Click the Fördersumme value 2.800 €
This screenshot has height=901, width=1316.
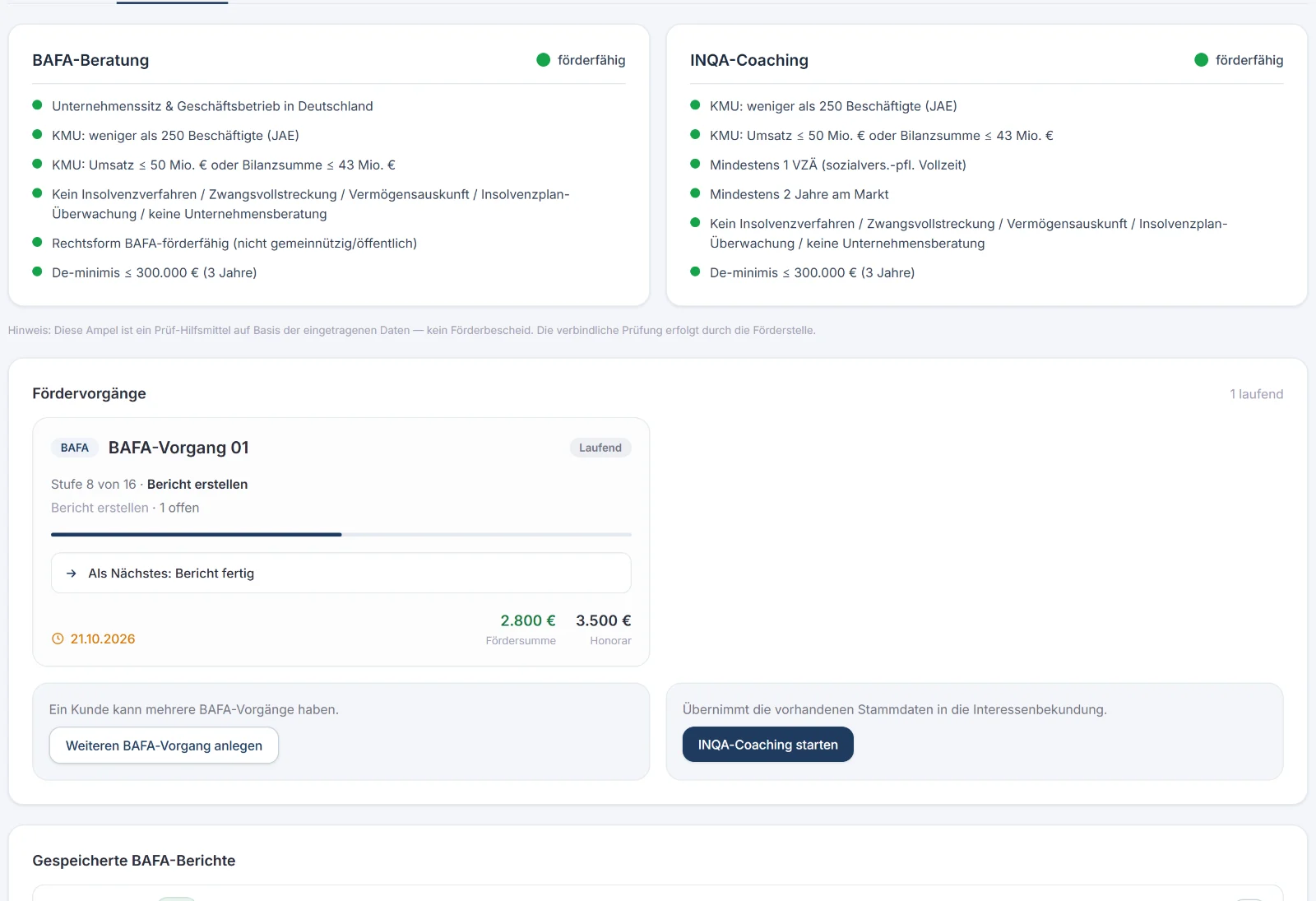click(528, 620)
